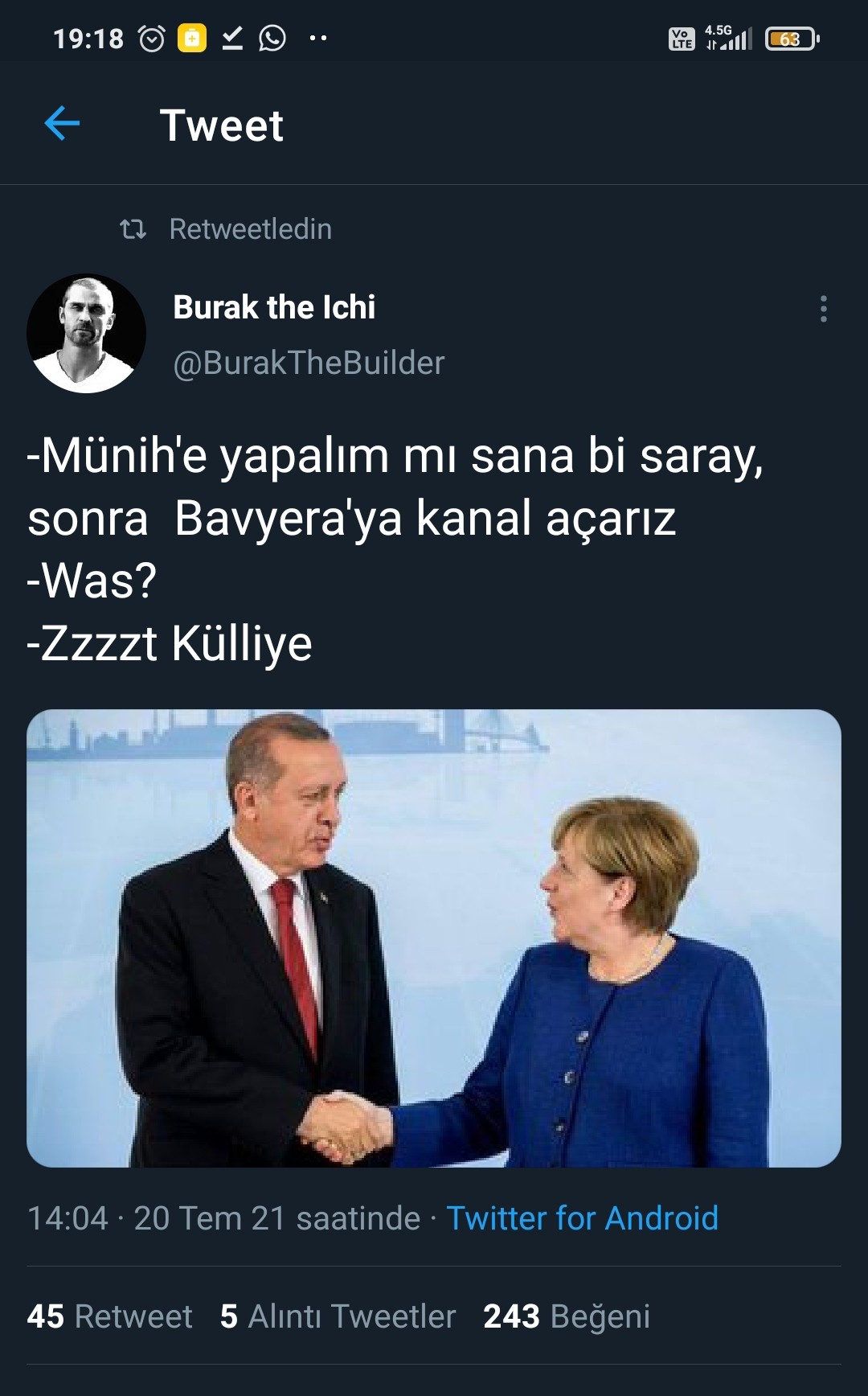
Task: Open the handshake photo in the tweet
Action: pyautogui.click(x=434, y=938)
